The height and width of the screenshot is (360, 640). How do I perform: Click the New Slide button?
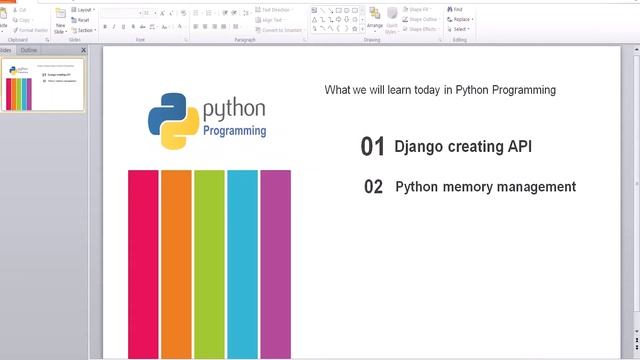click(60, 21)
